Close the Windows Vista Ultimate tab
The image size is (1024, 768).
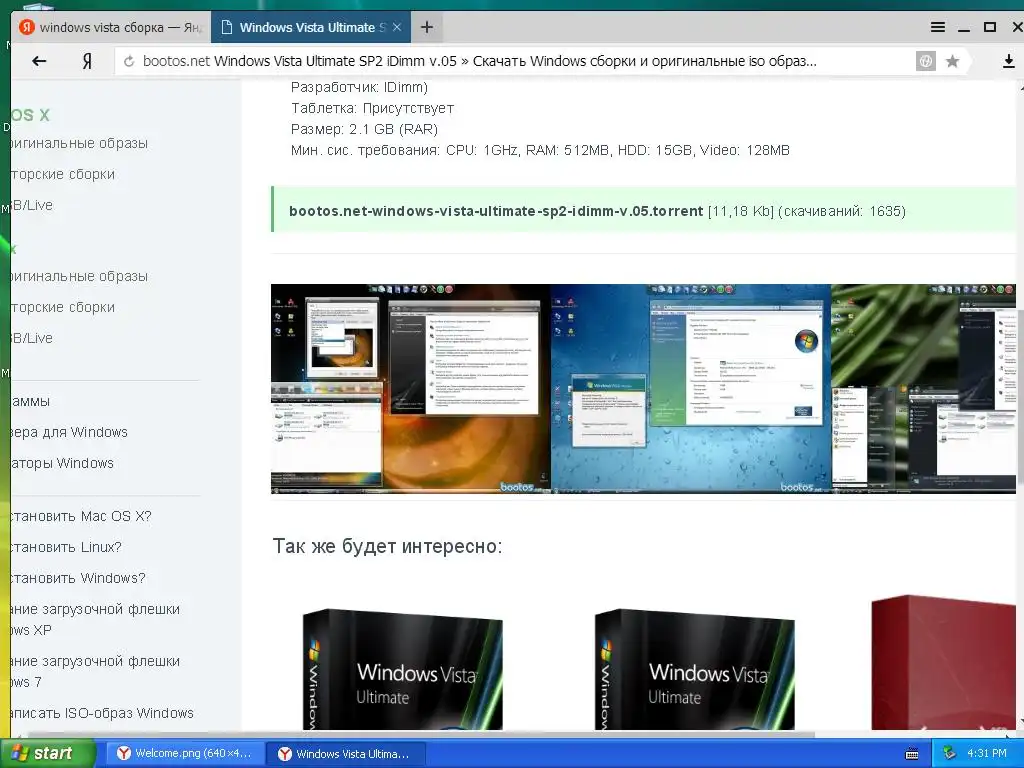[x=396, y=27]
